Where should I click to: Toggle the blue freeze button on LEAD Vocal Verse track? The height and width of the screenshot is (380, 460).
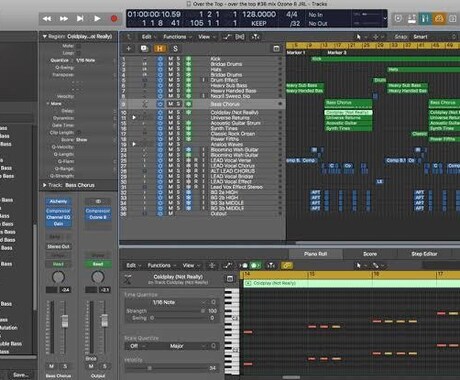pyautogui.click(x=188, y=160)
